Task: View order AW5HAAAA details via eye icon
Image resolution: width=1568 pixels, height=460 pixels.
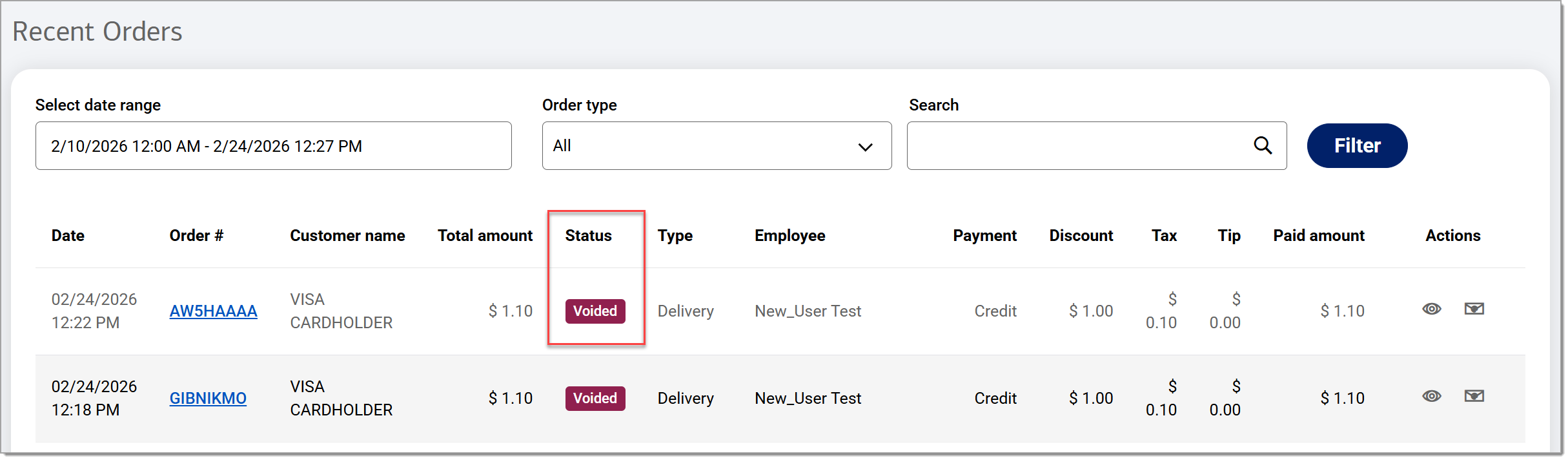Action: click(1432, 309)
